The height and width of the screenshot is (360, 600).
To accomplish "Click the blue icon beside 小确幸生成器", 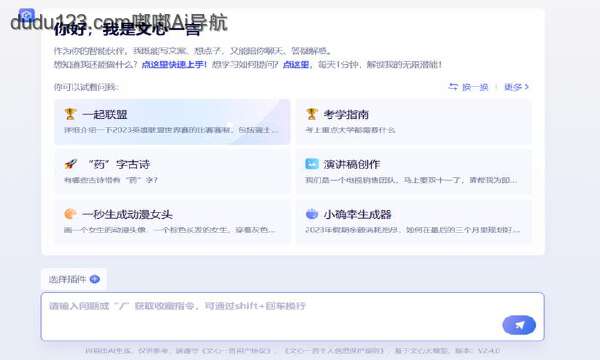I will pyautogui.click(x=312, y=214).
